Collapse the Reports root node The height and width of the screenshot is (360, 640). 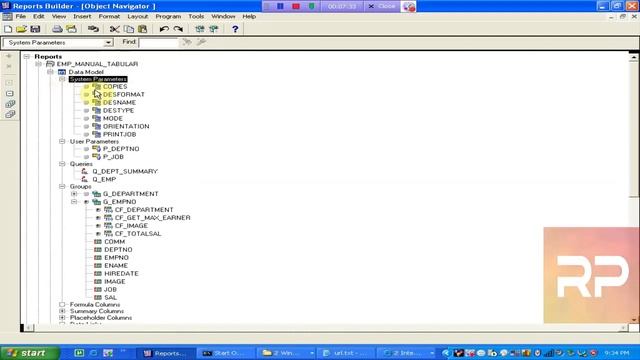[x=27, y=56]
